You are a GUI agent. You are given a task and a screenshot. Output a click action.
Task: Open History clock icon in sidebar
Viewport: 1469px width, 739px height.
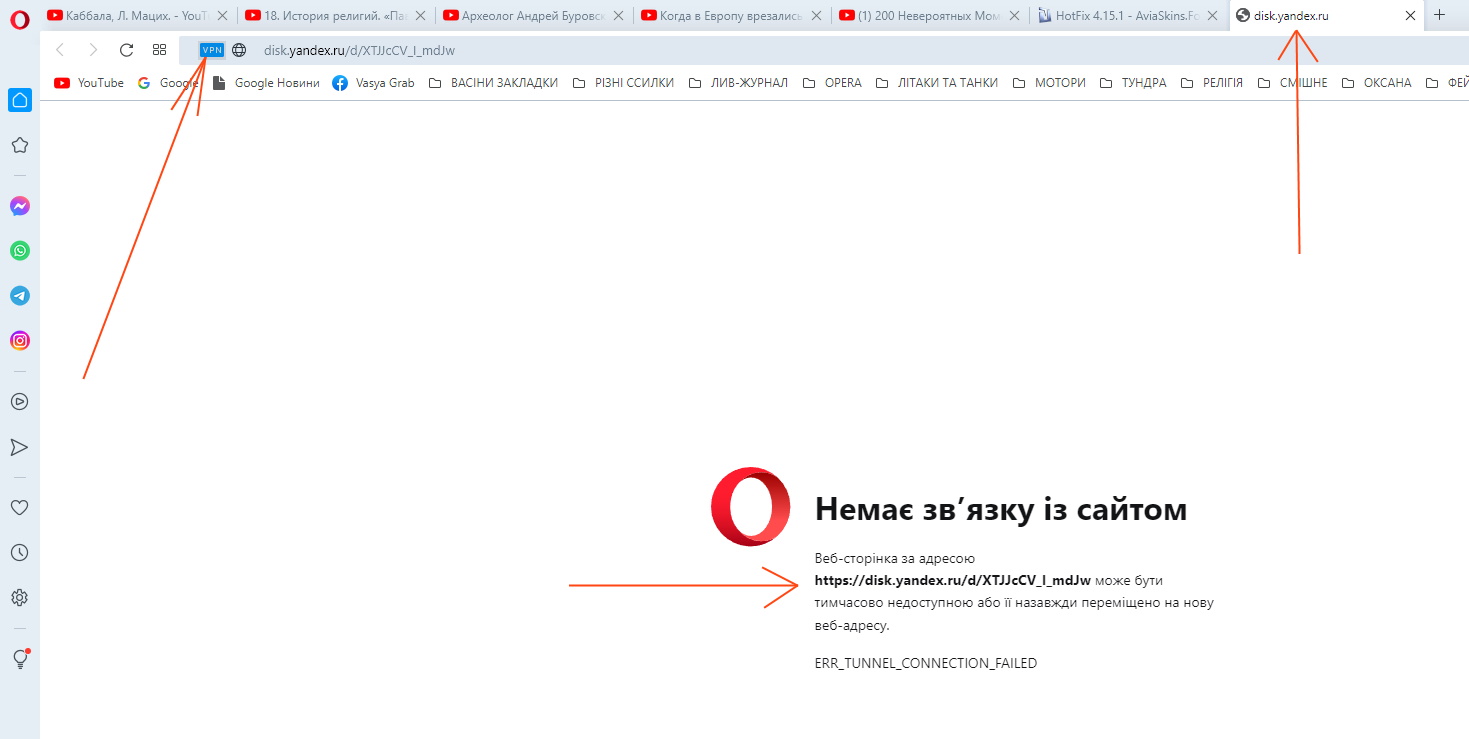19,553
